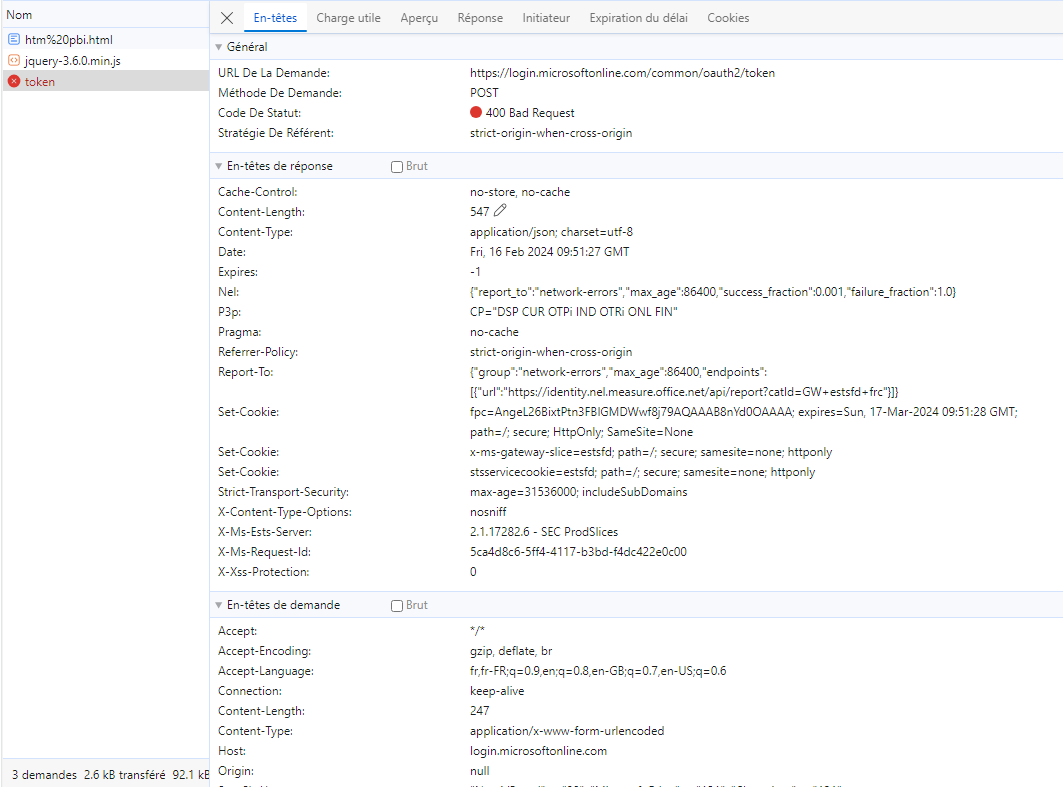Close the request details panel
Image resolution: width=1063 pixels, height=787 pixels.
[227, 18]
